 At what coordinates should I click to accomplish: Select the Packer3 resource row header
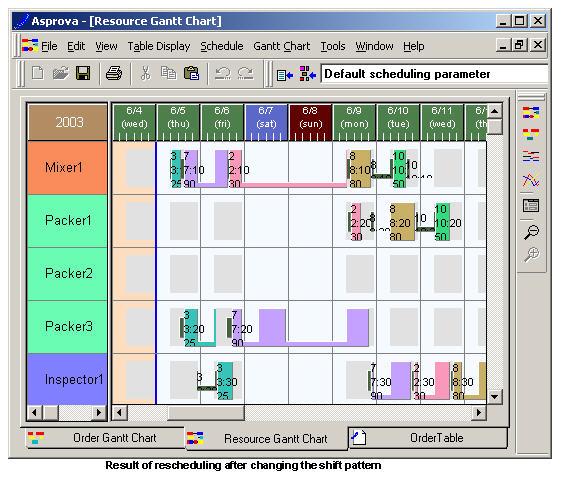pos(67,326)
